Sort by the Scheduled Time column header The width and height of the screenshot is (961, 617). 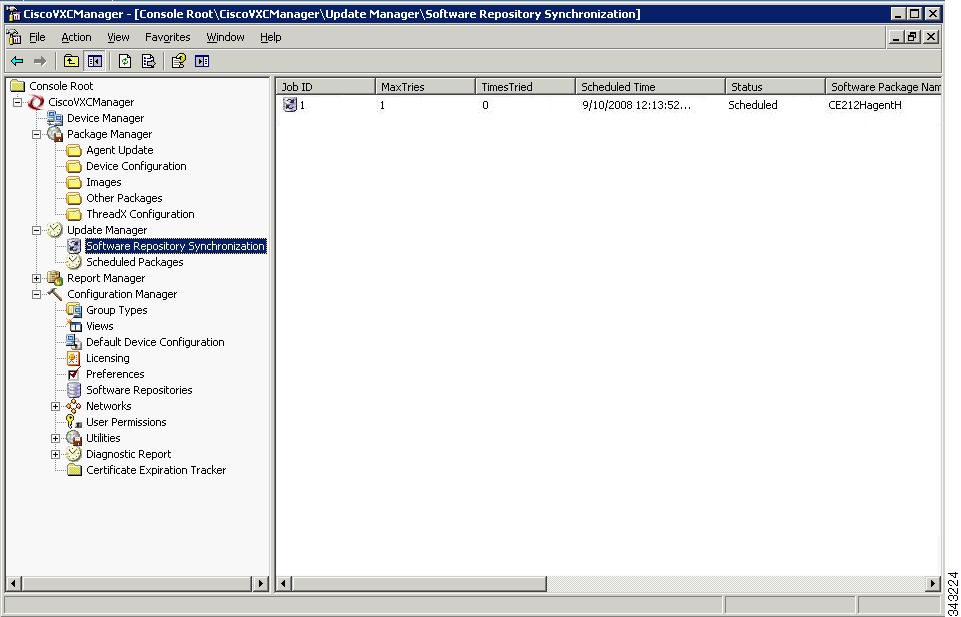coord(650,87)
